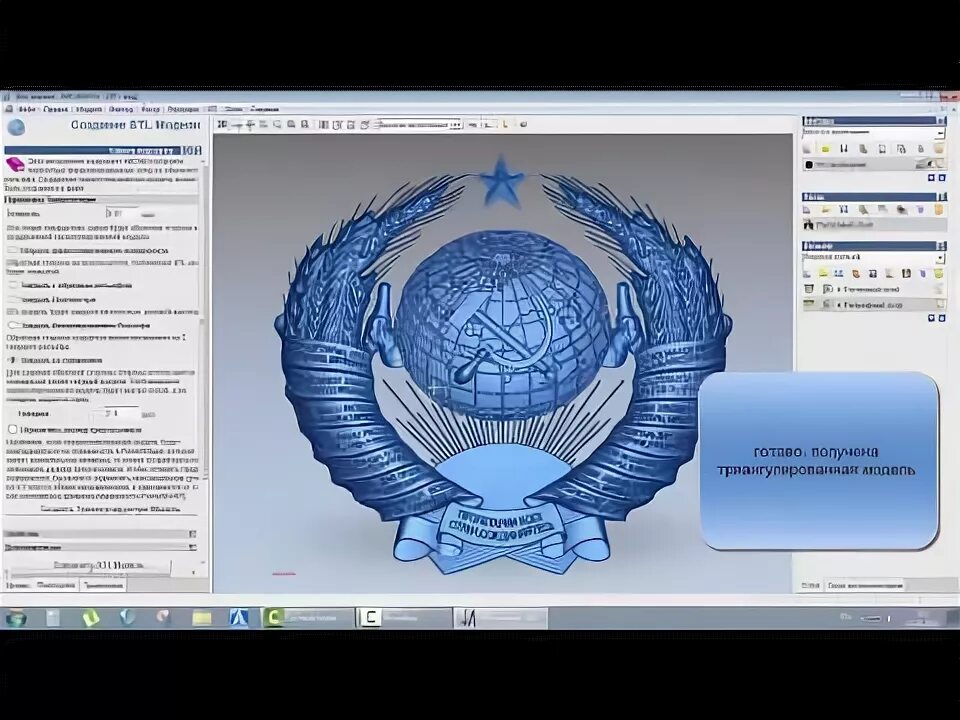
Task: Toggle visibility of upper relief layer row
Action: (808, 289)
